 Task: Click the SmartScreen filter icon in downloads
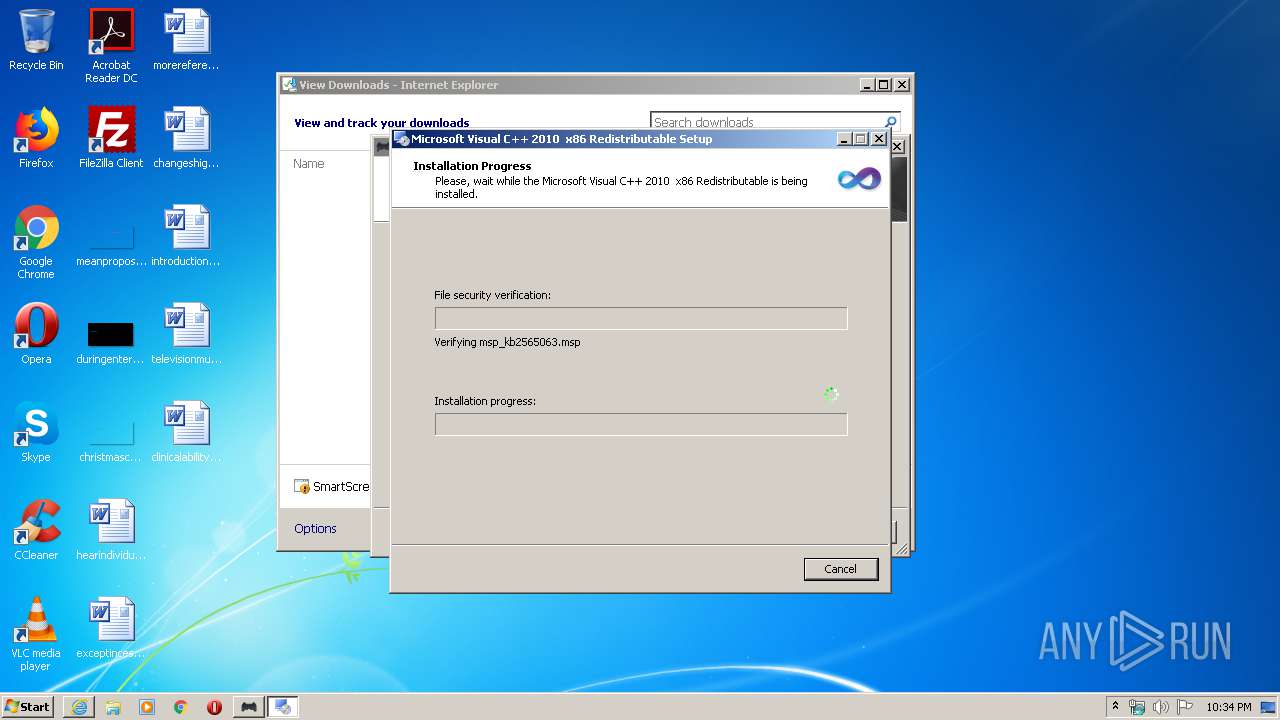pos(302,487)
